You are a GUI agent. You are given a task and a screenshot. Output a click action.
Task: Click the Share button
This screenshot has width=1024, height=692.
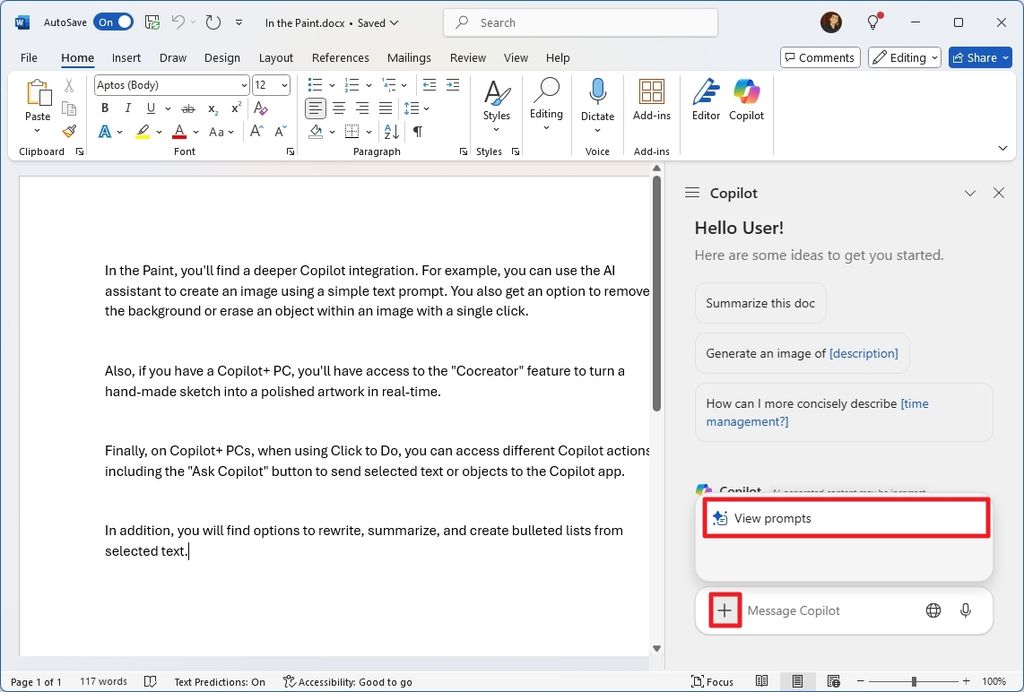point(980,57)
